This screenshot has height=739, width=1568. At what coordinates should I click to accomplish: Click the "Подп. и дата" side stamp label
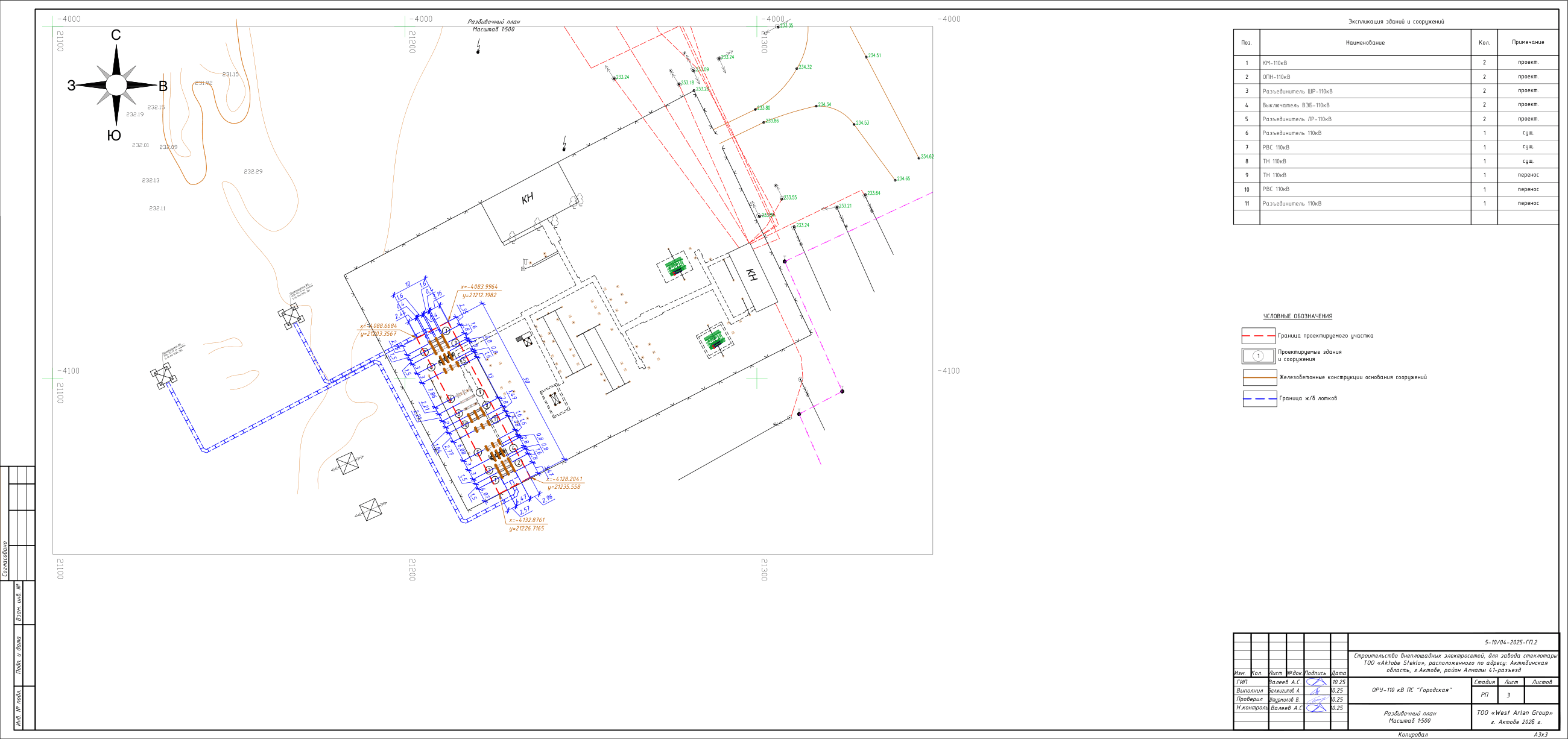18,655
